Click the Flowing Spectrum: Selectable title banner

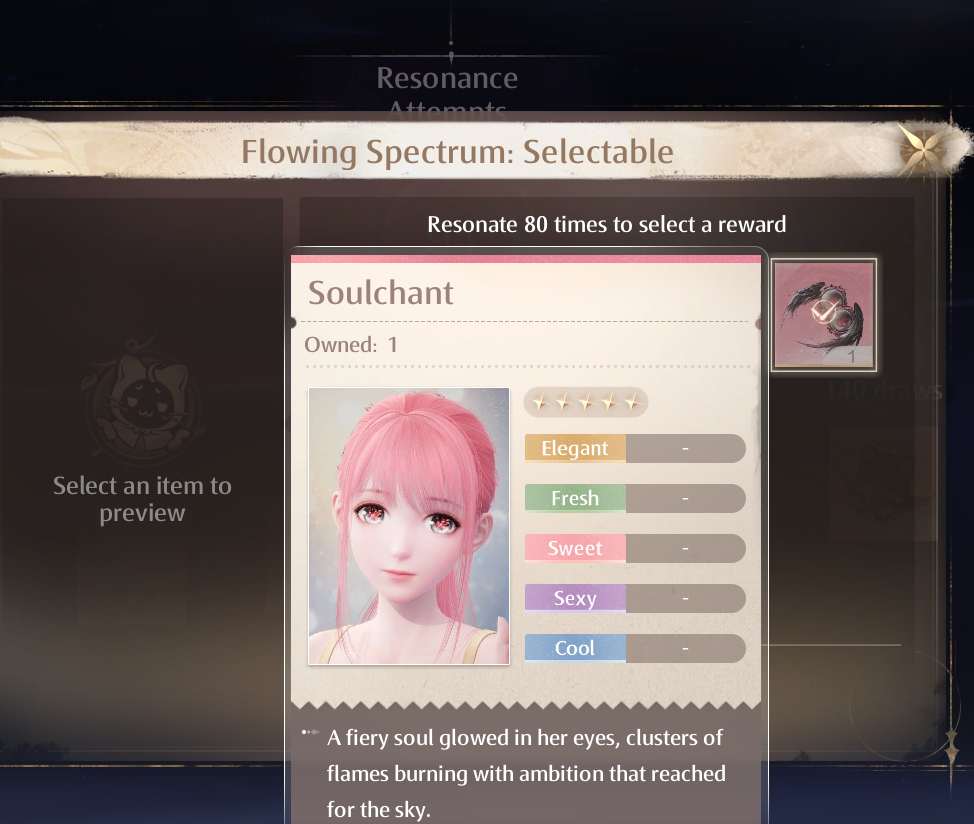coord(458,152)
